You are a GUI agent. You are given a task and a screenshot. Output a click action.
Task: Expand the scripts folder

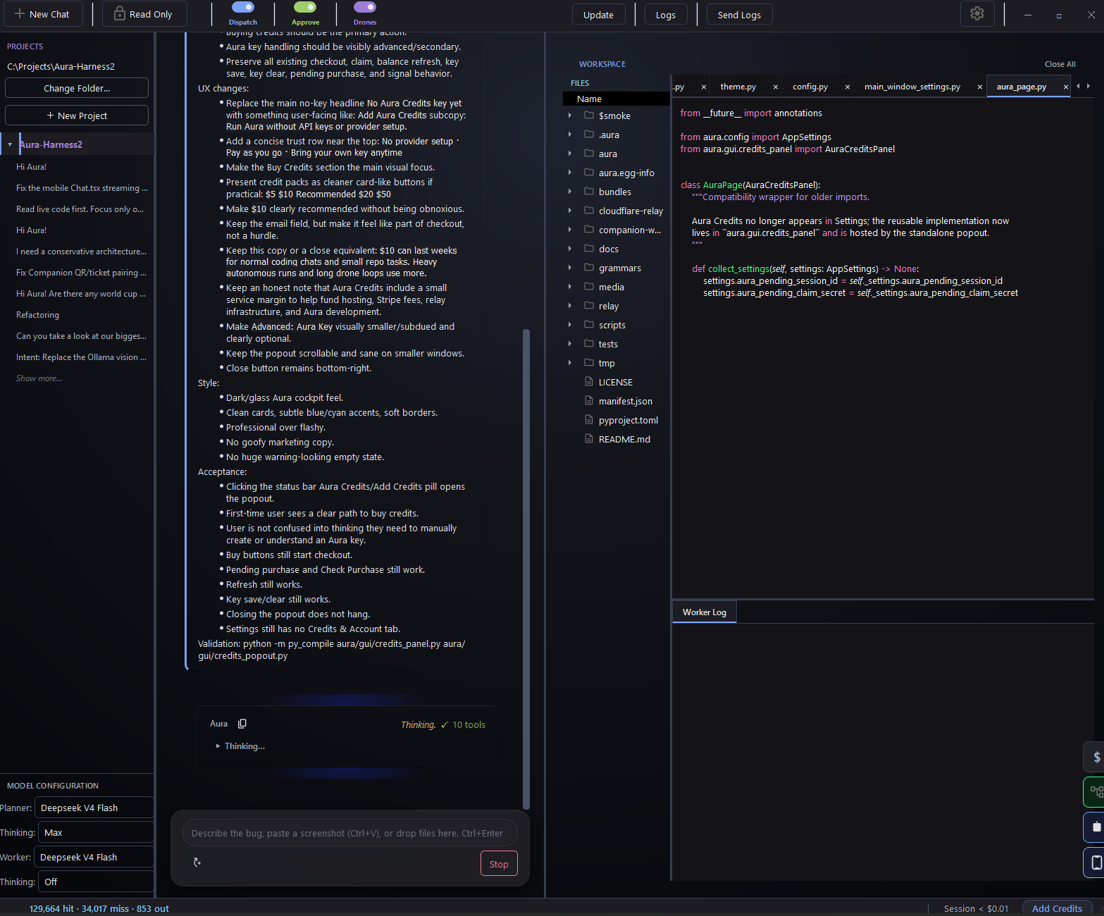tap(570, 325)
